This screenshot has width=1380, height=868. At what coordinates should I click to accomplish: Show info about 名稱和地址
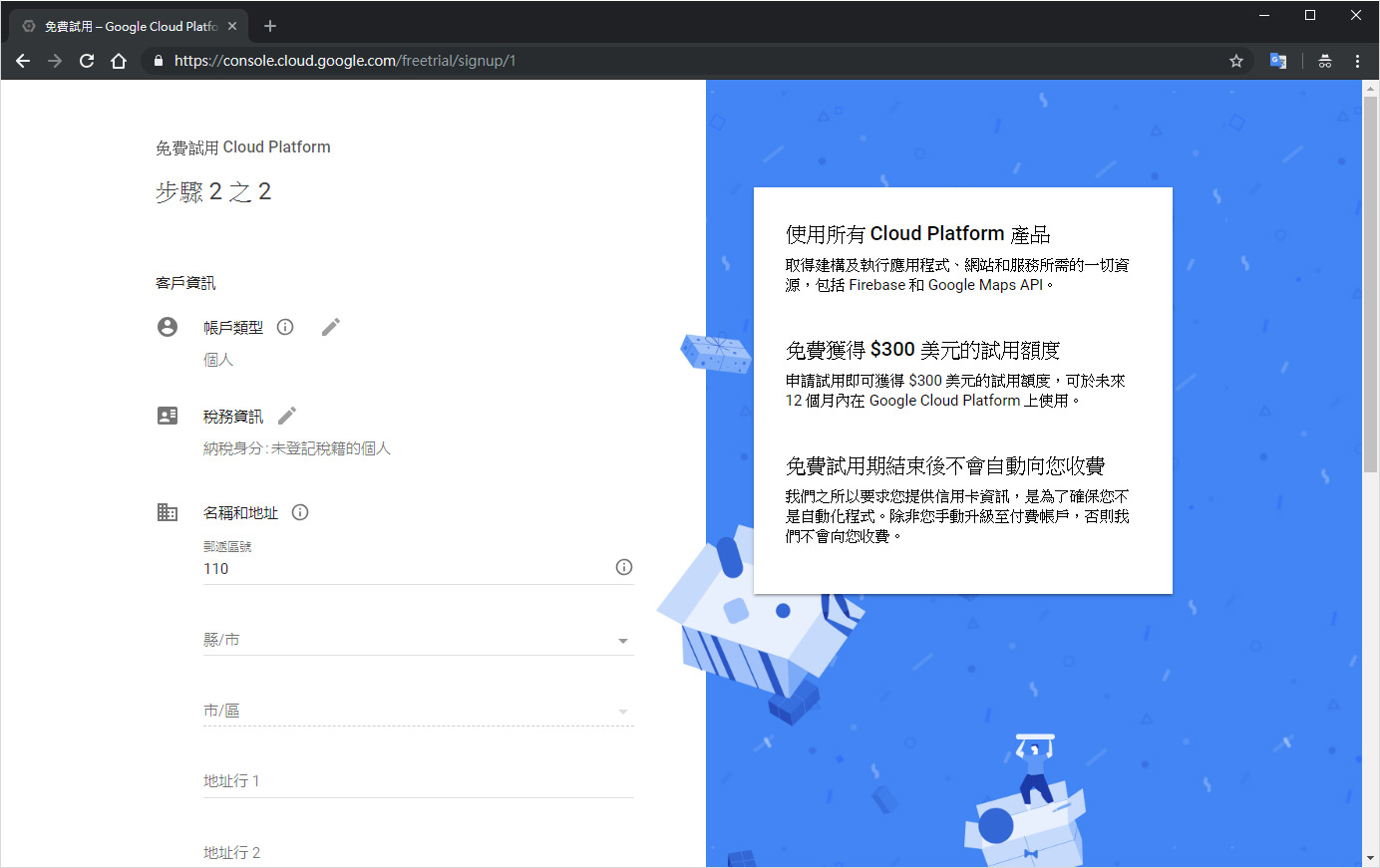300,512
